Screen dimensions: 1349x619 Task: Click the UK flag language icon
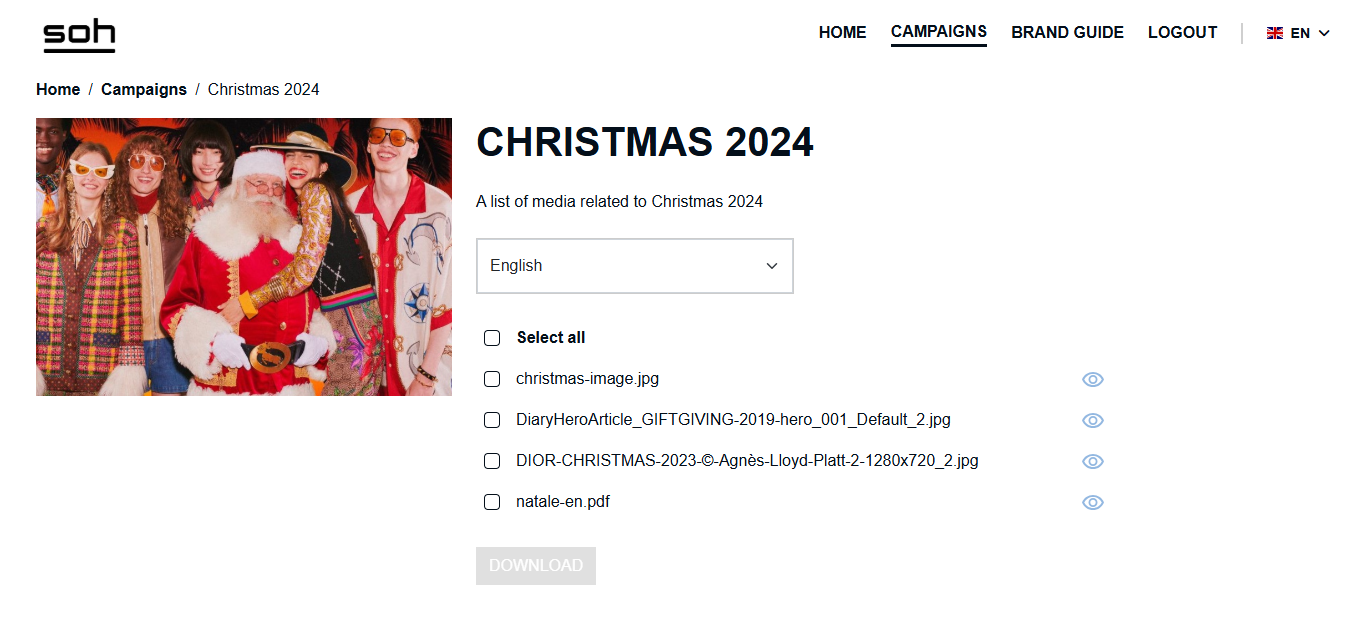[1275, 33]
